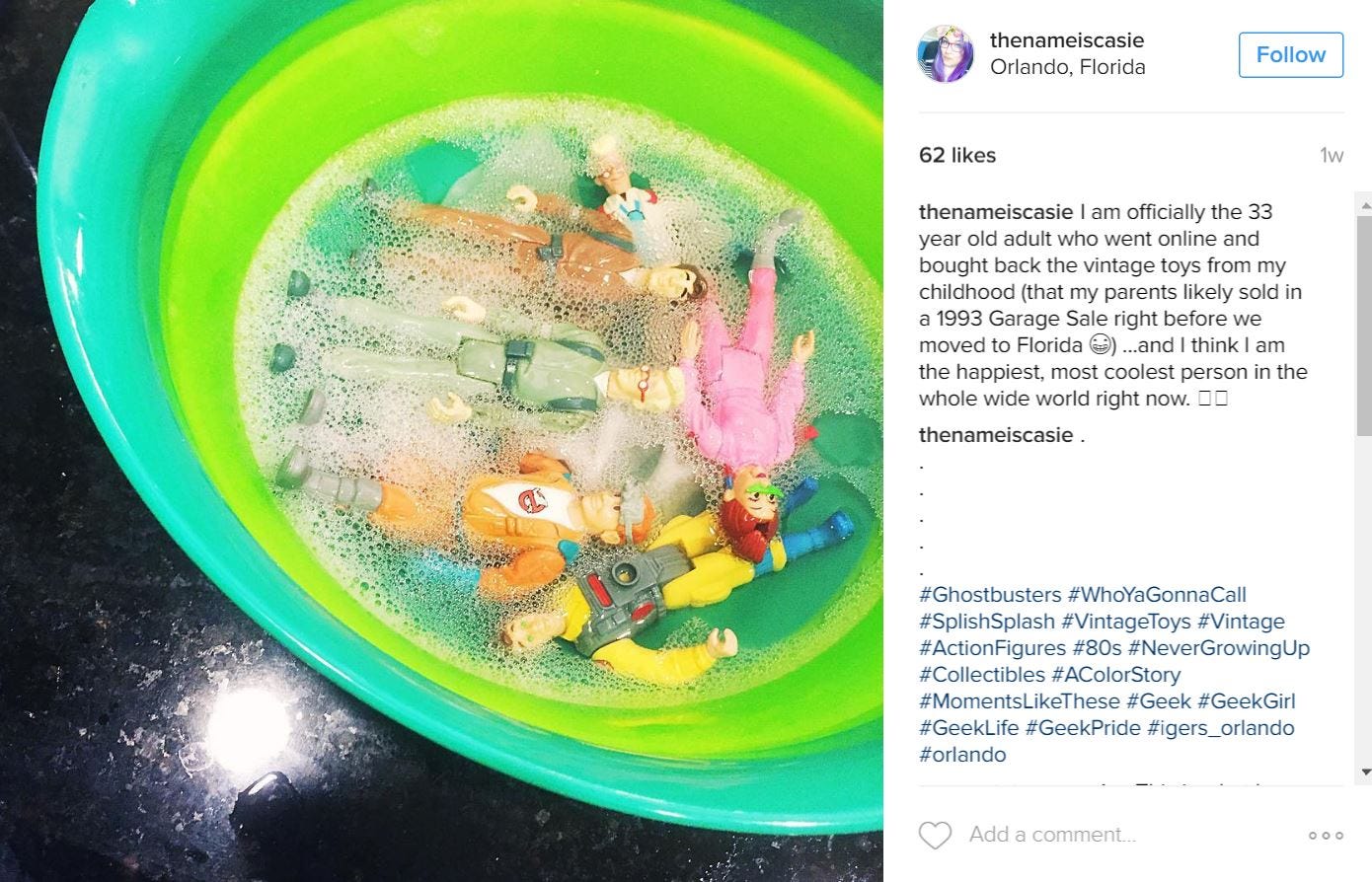The image size is (1372, 882).
Task: Open Orlando, Florida location link
Action: (1068, 67)
